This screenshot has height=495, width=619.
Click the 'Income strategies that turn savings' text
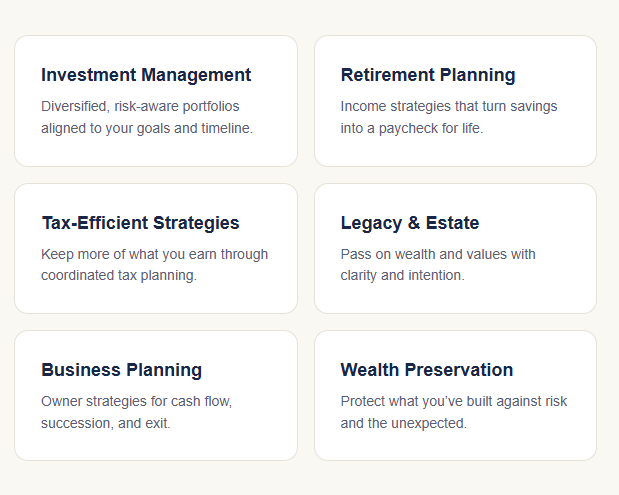click(449, 107)
